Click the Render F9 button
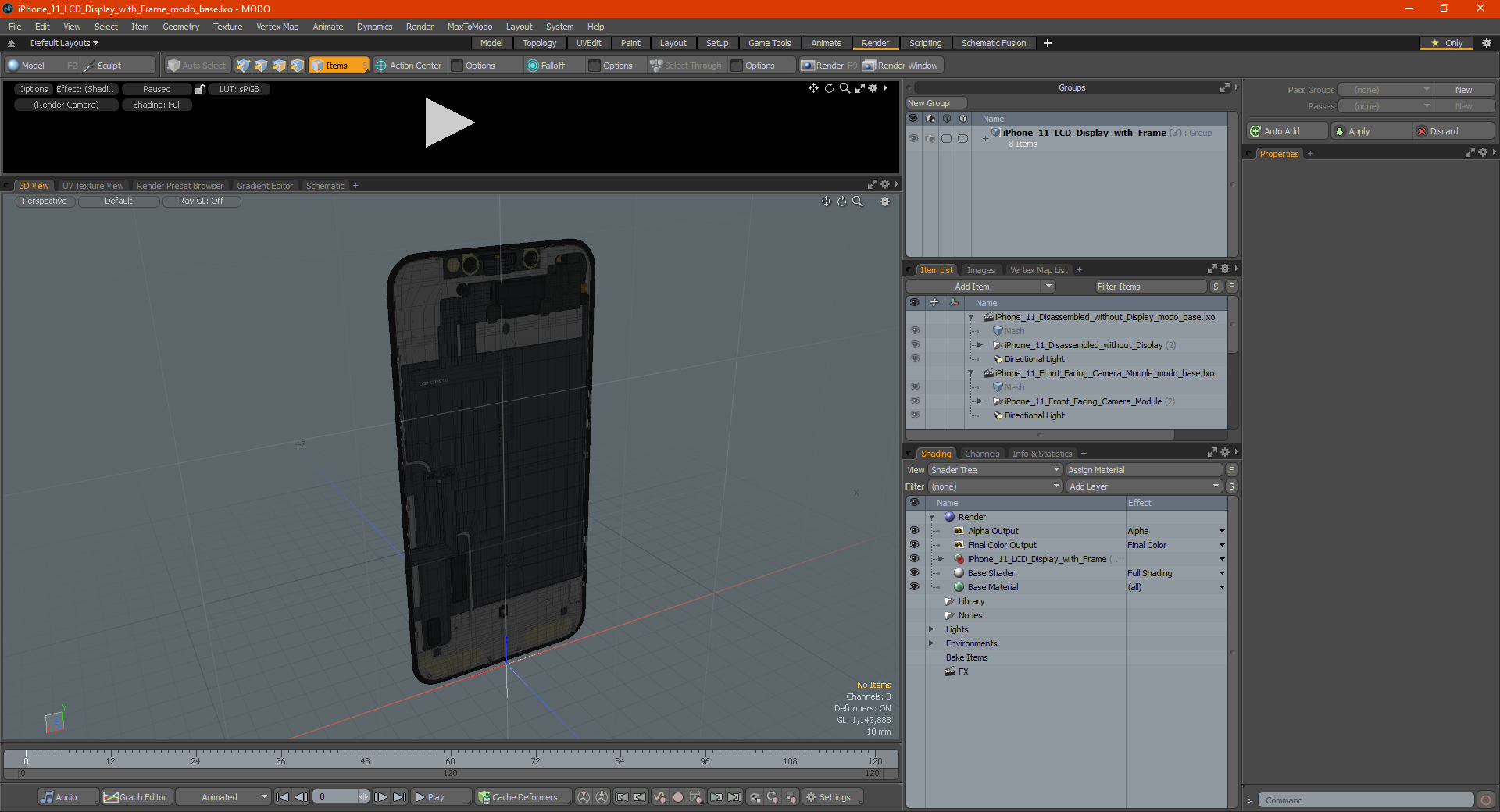The width and height of the screenshot is (1500, 812). [x=829, y=66]
